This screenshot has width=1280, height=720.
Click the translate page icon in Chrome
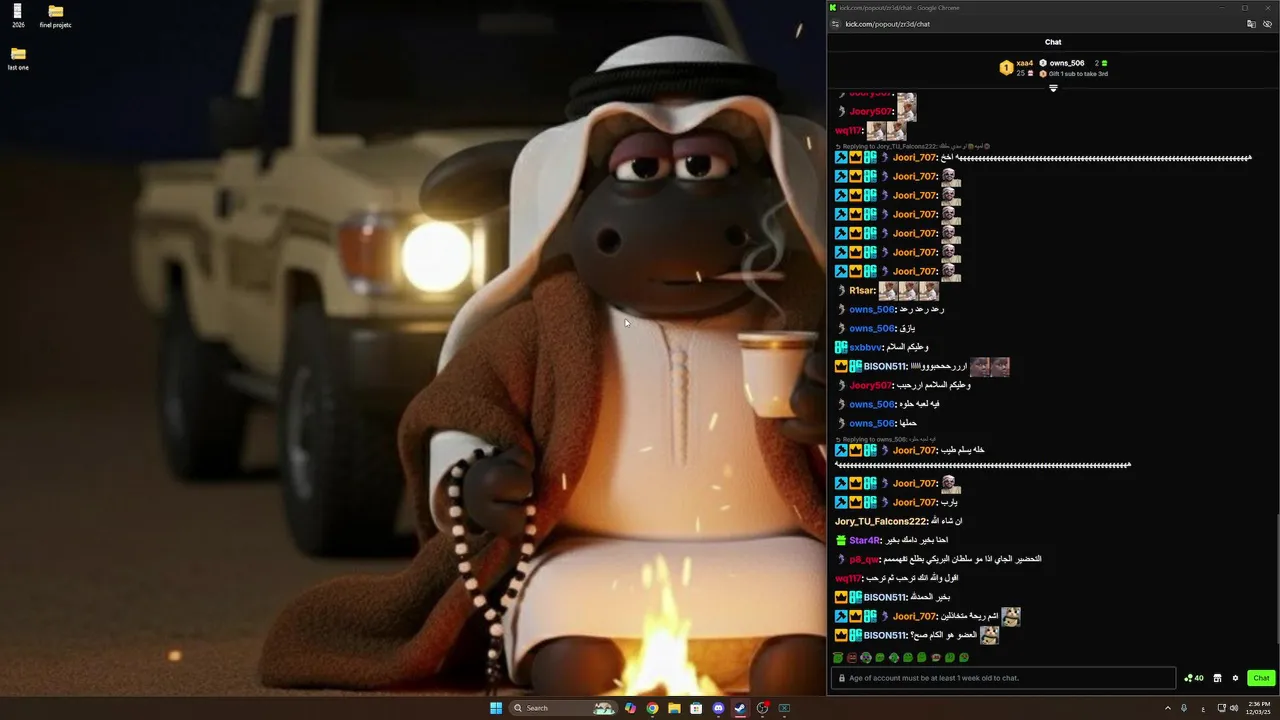(x=1251, y=24)
